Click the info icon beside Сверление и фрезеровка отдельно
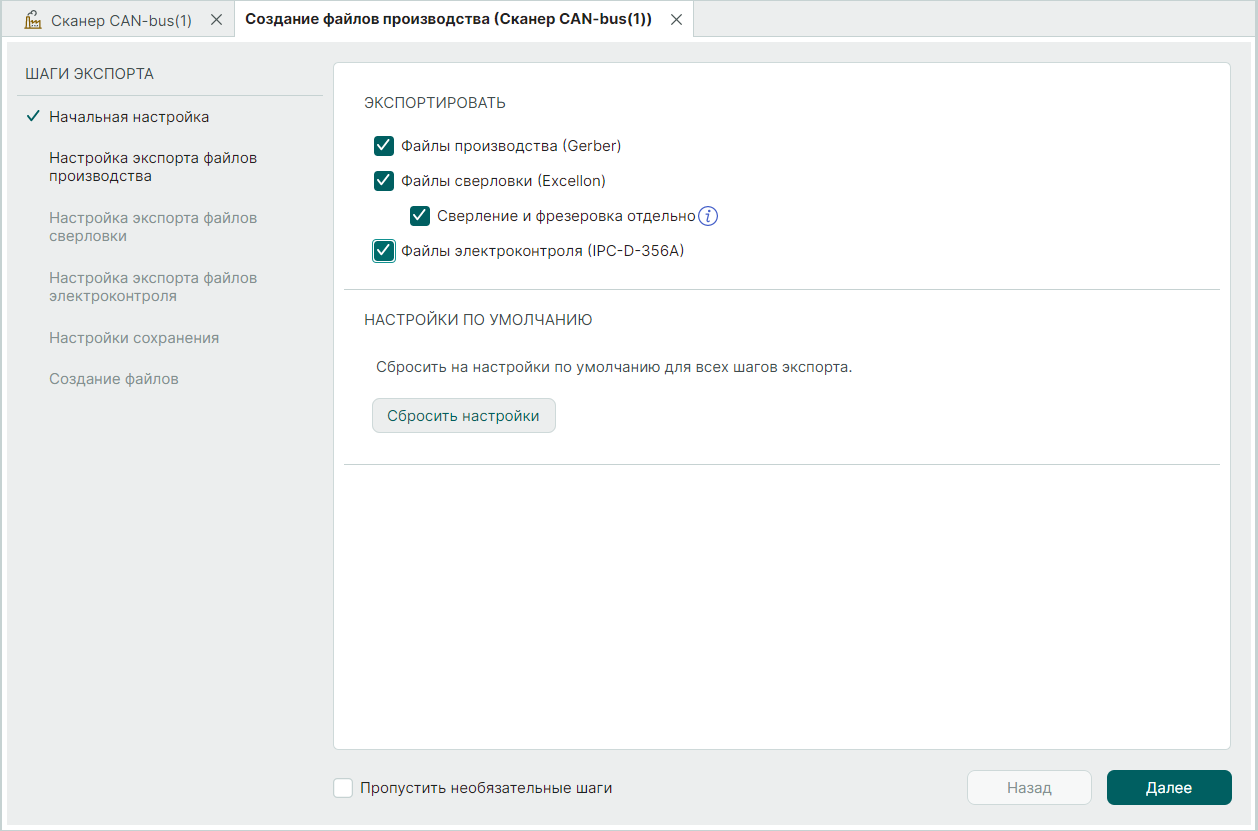Viewport: 1258px width, 831px height. (708, 216)
